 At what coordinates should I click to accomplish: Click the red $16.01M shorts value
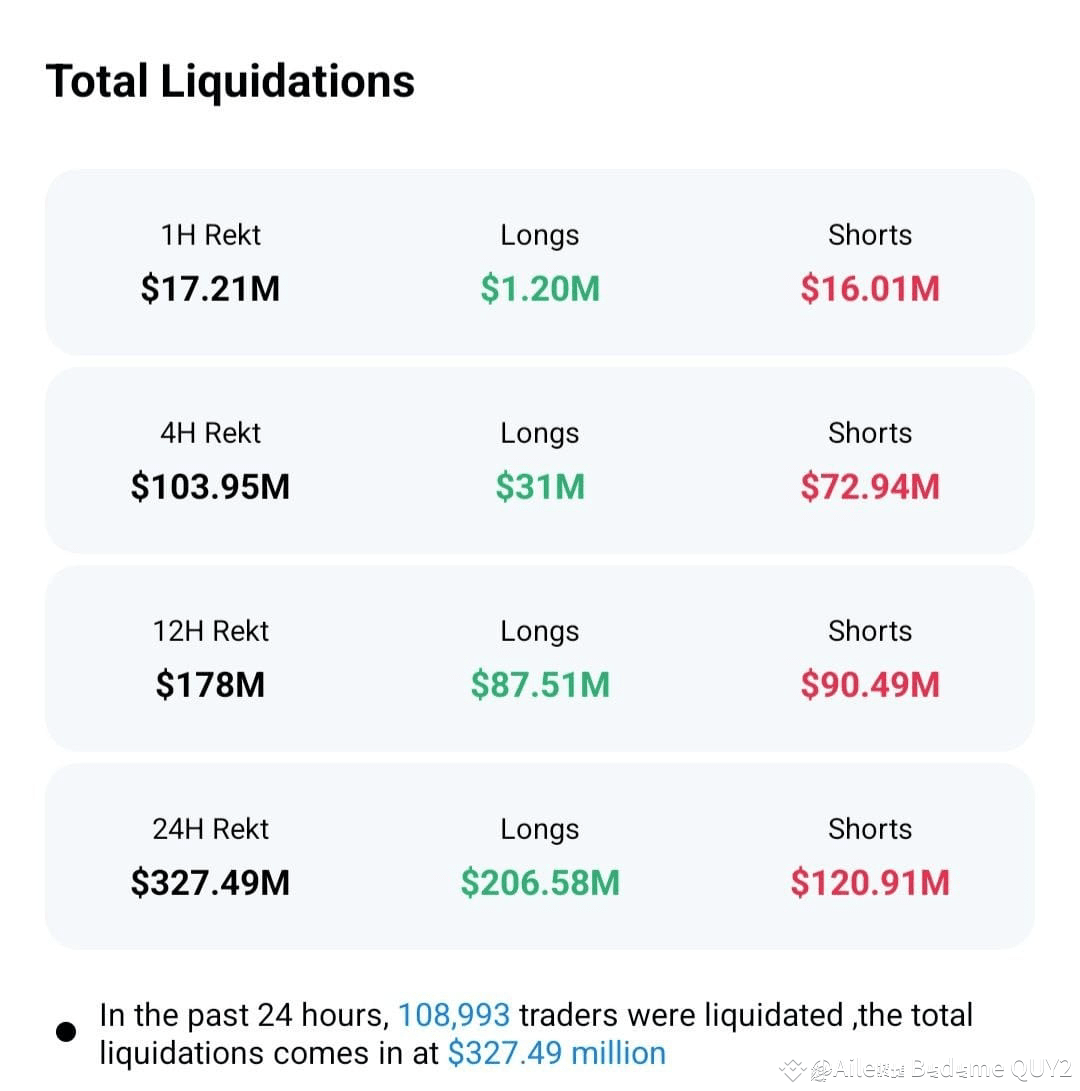point(870,289)
